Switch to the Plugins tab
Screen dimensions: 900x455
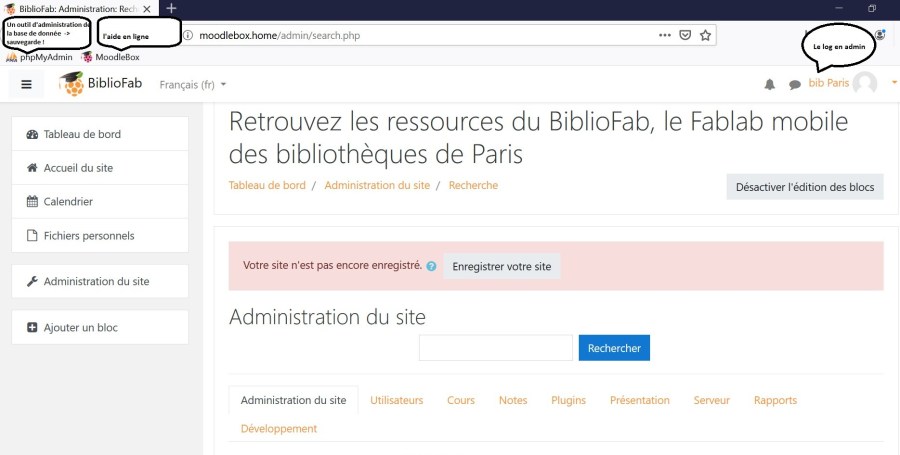click(x=568, y=400)
